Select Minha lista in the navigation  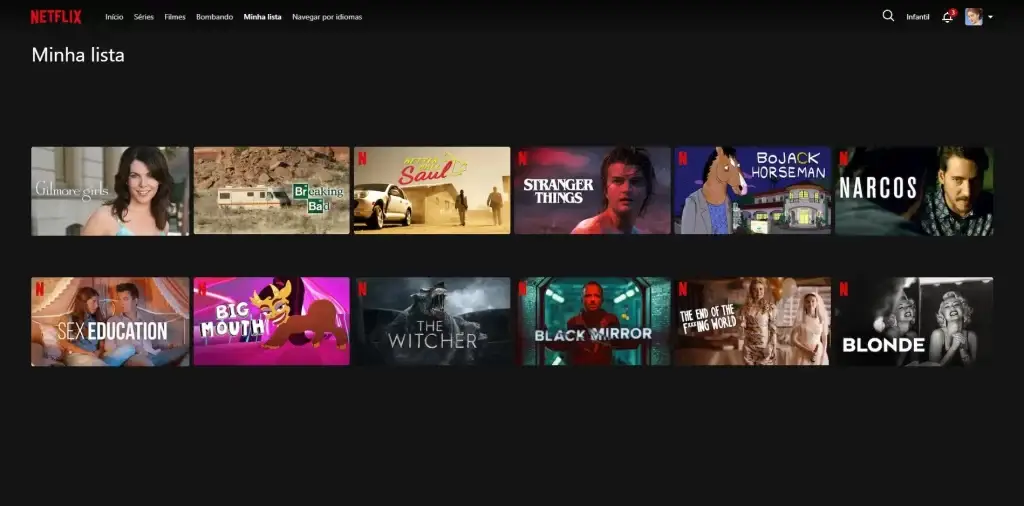(x=263, y=17)
